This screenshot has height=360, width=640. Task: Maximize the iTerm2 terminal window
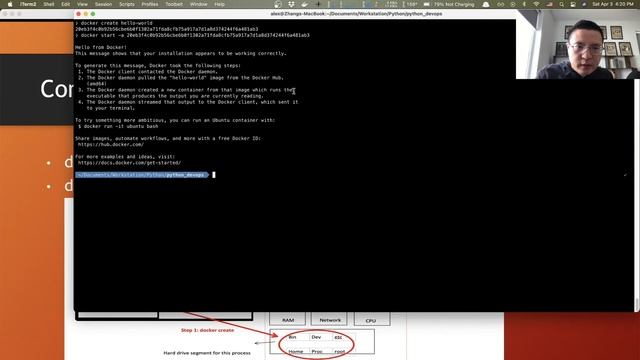[93, 14]
